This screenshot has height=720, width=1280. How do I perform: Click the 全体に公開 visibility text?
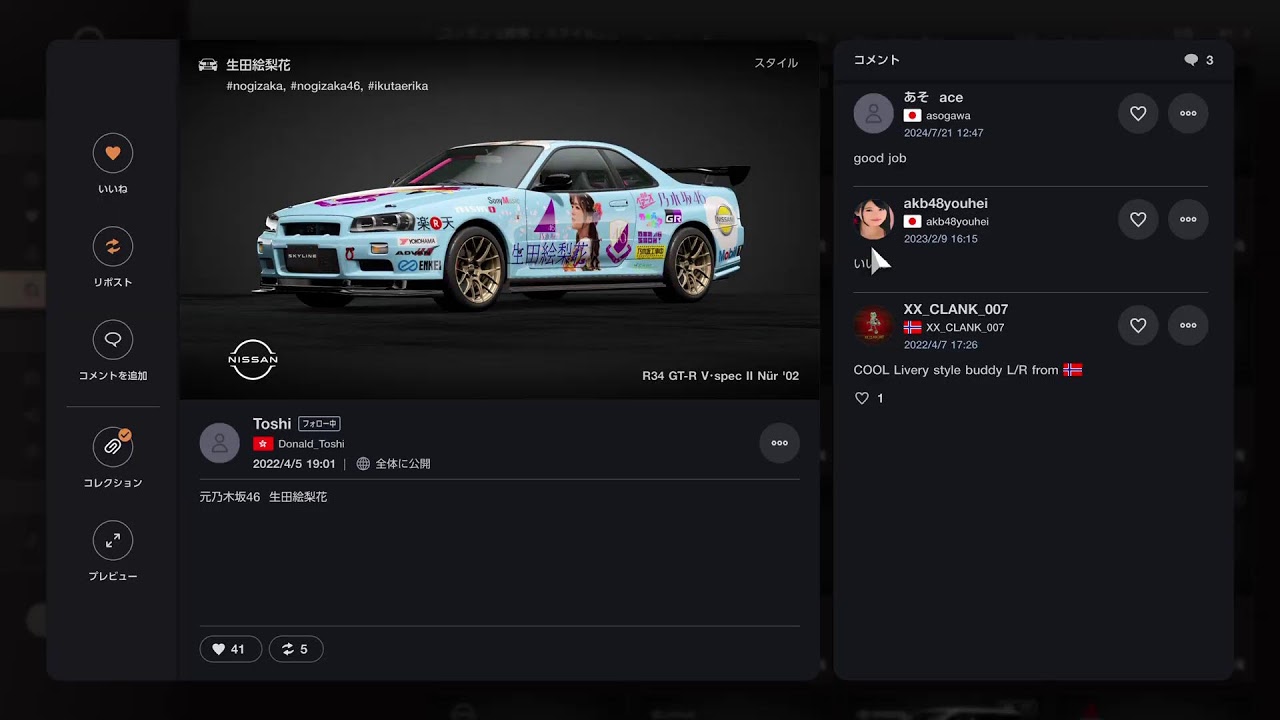[403, 464]
